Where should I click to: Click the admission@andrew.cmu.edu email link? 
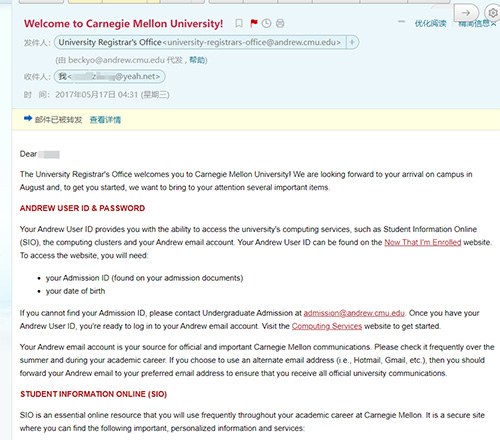(x=354, y=313)
